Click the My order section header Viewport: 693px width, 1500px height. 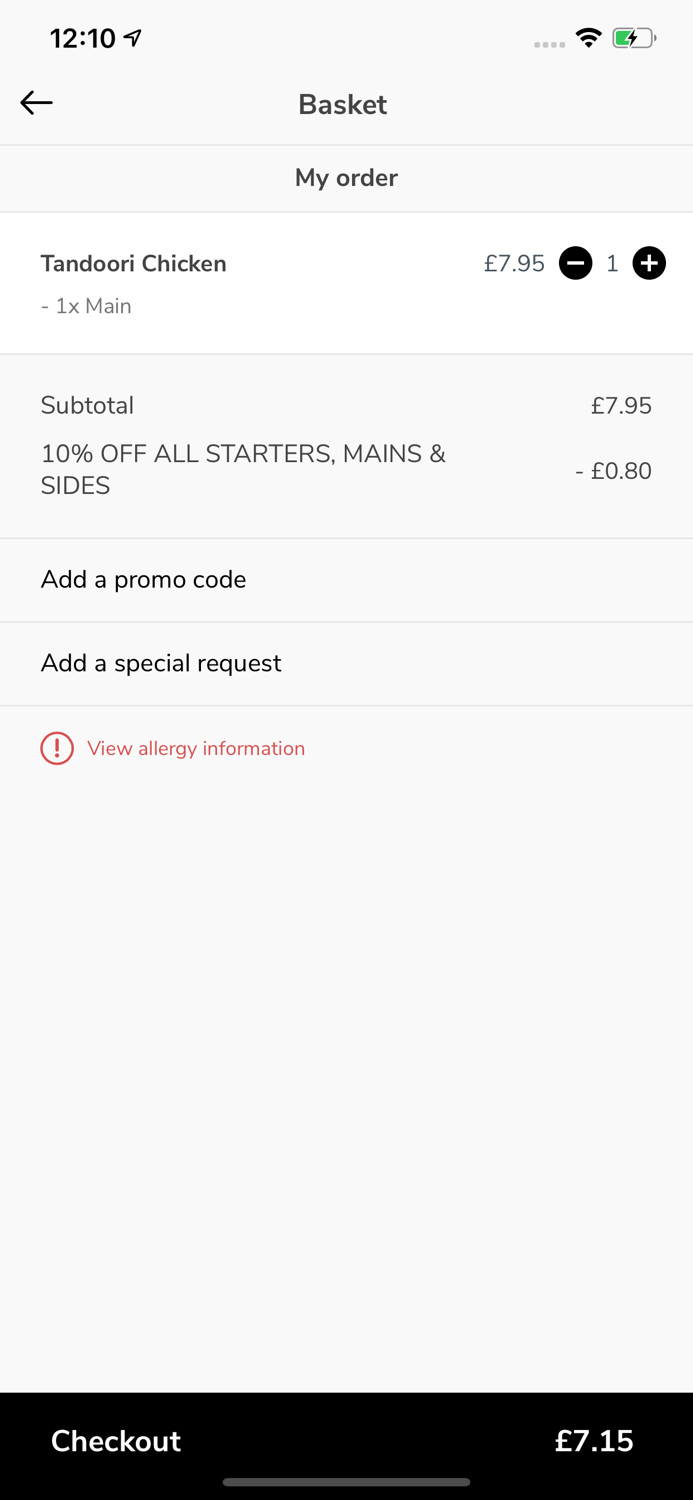click(x=346, y=178)
